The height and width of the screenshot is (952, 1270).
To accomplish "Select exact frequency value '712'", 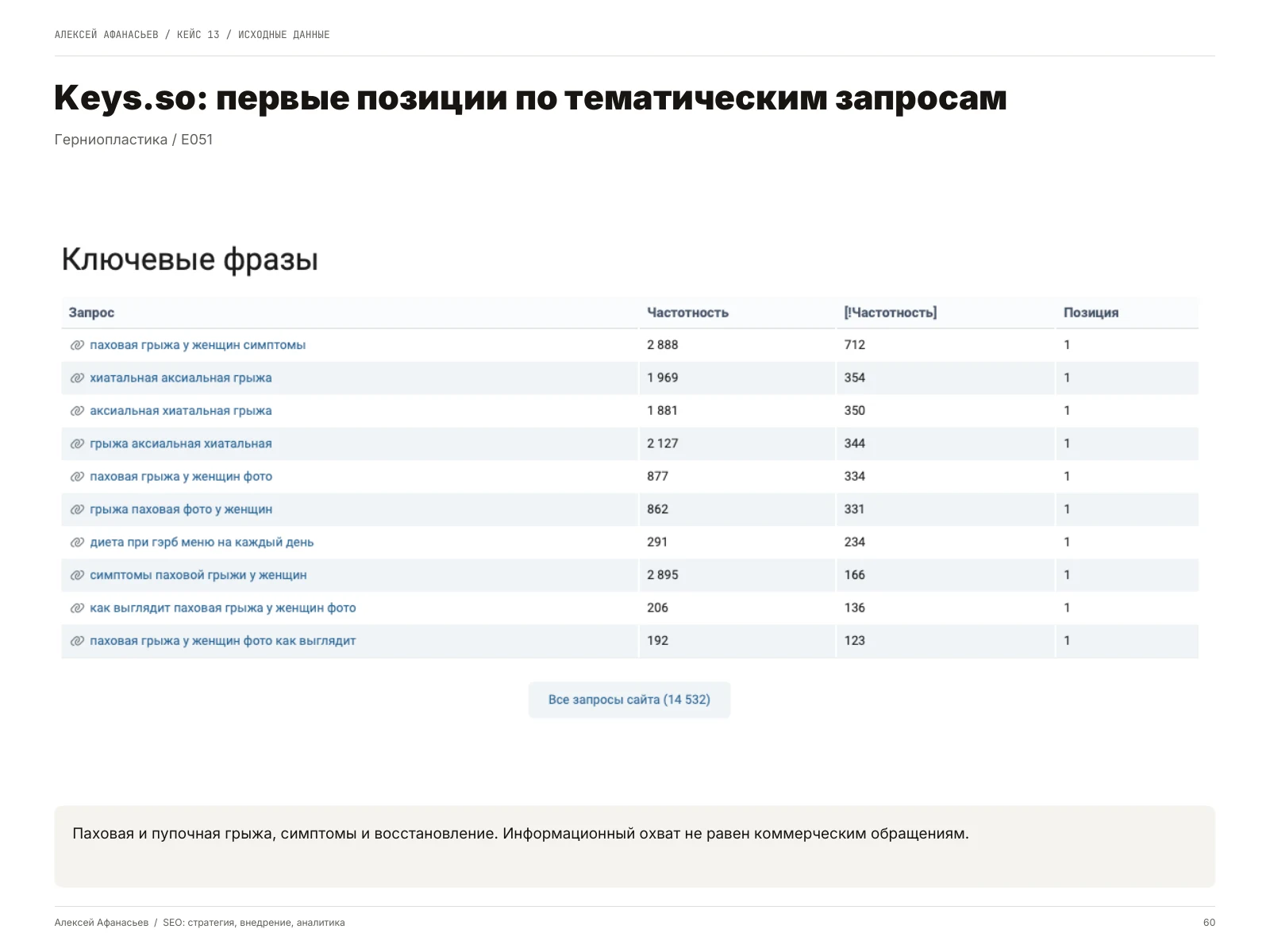I will [x=855, y=345].
